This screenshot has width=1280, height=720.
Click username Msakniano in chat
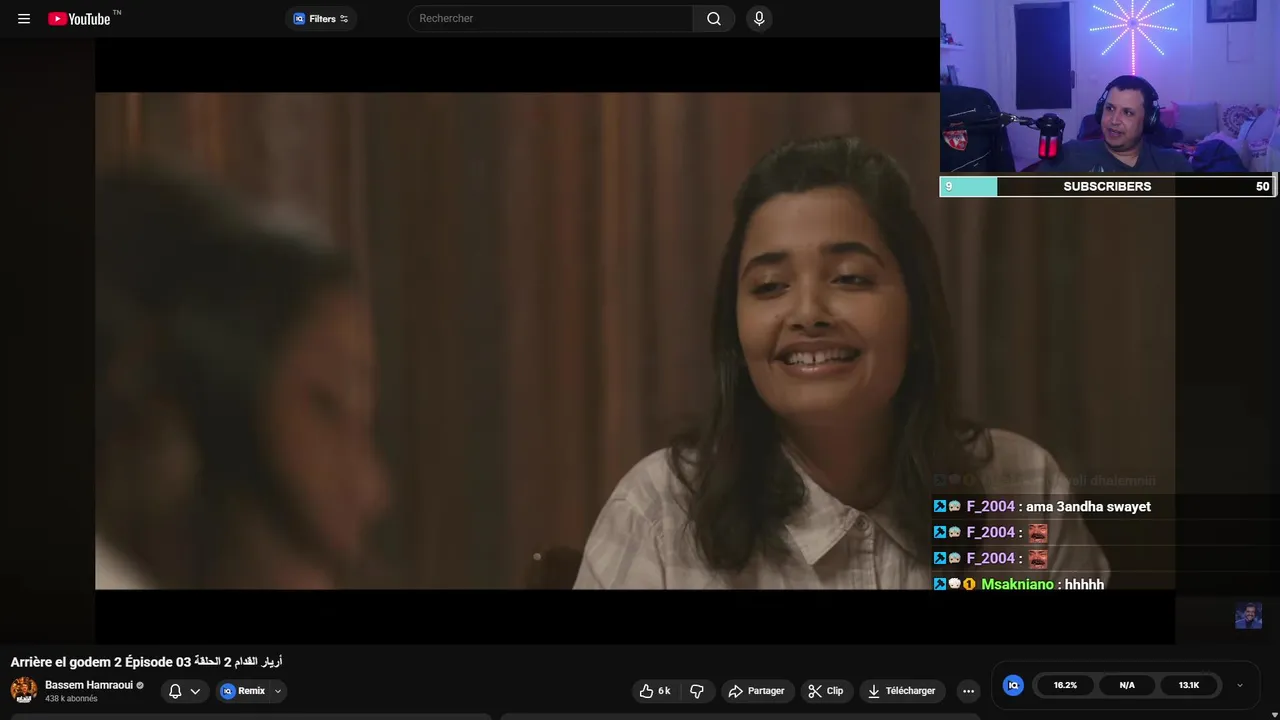(x=1017, y=584)
